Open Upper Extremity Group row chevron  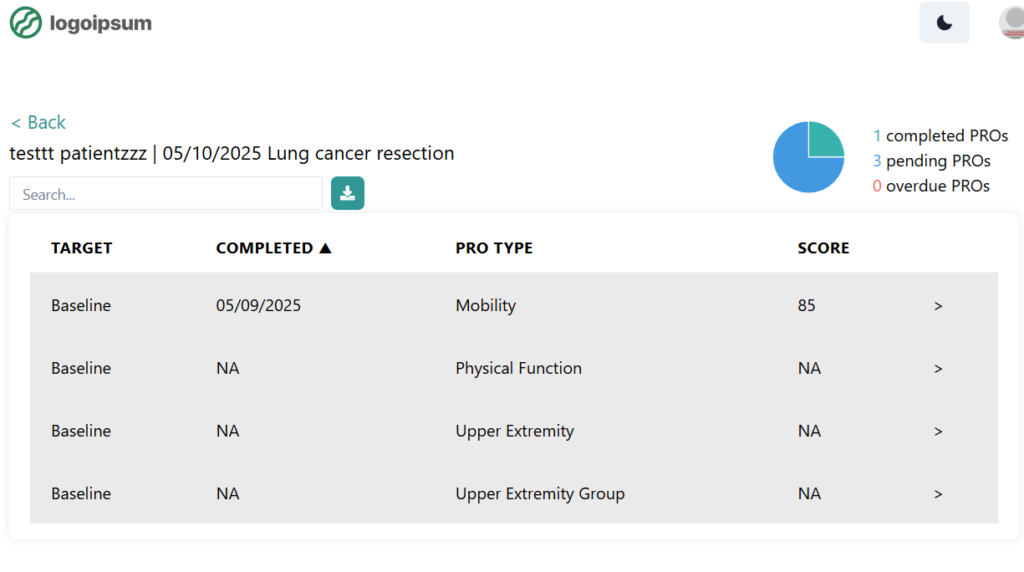coord(938,494)
